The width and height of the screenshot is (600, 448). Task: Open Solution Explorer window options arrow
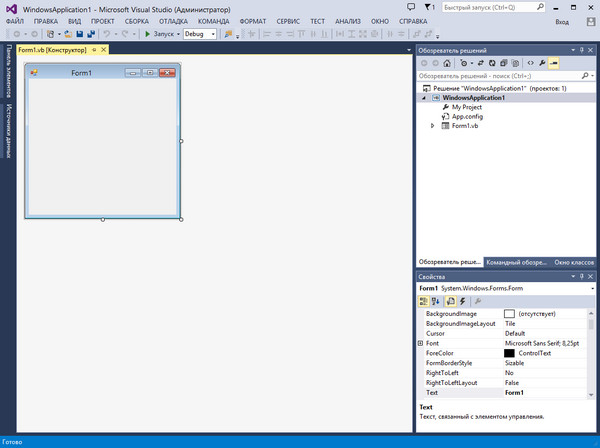(573, 50)
